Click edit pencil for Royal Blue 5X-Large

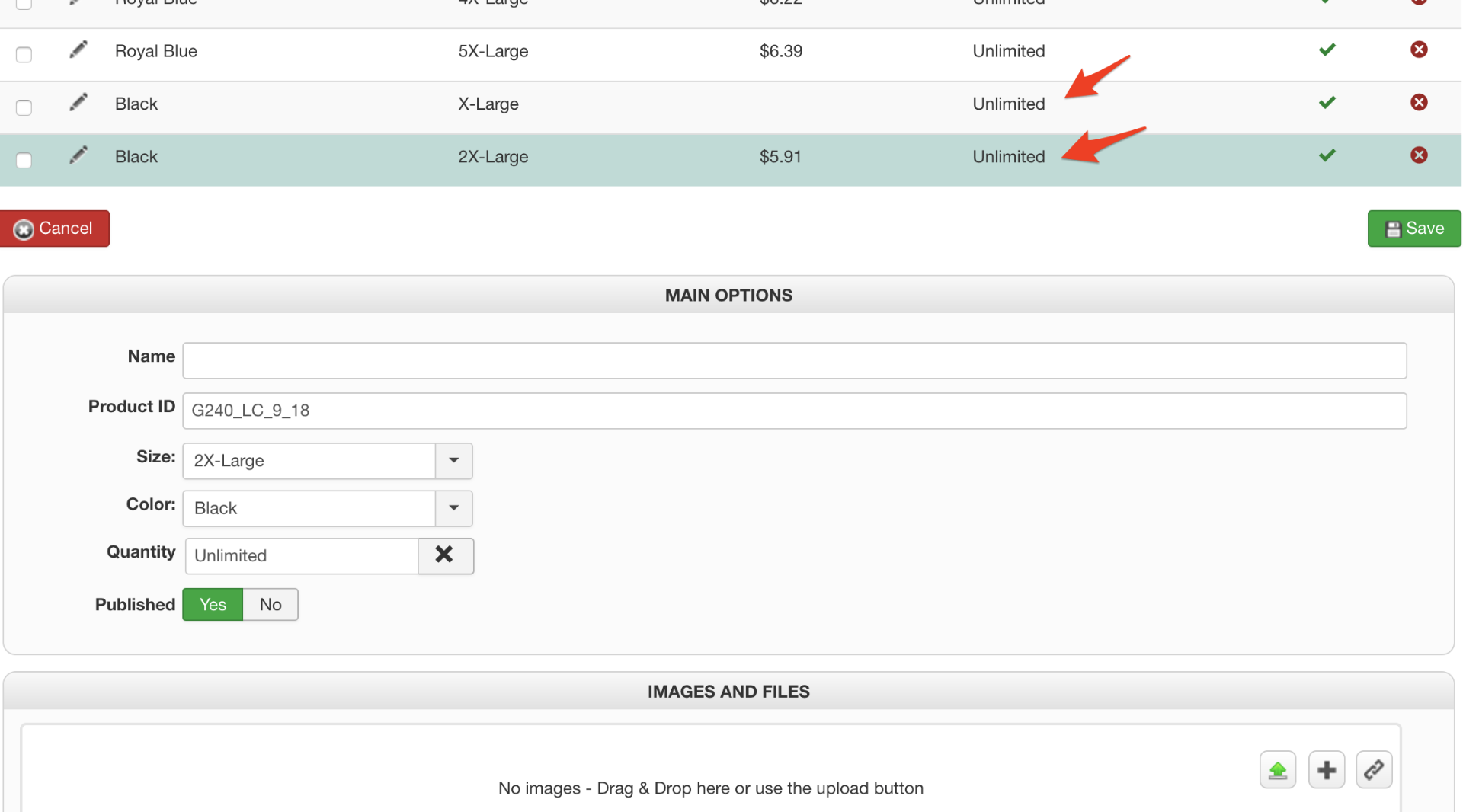[78, 50]
